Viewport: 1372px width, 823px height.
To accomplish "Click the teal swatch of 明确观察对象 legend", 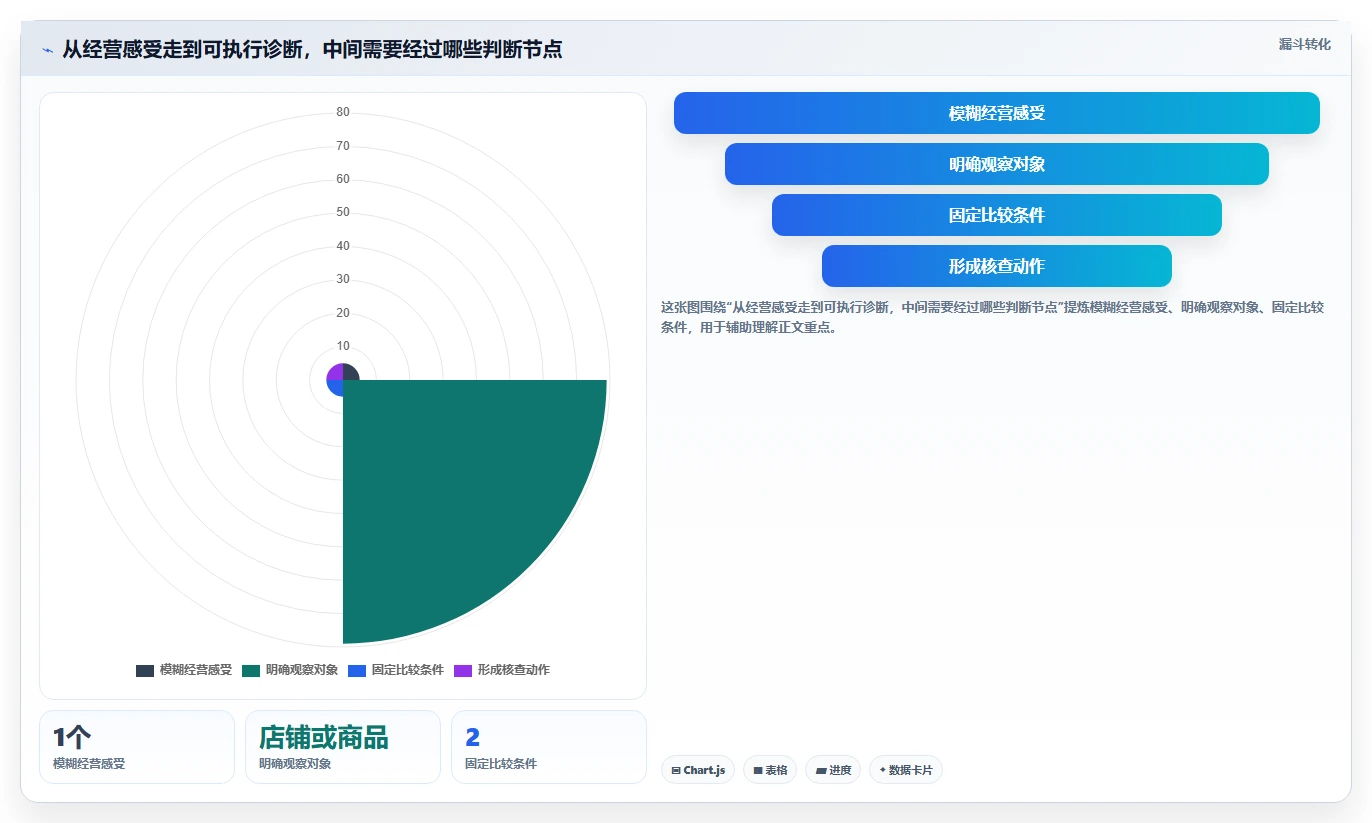I will coord(251,670).
